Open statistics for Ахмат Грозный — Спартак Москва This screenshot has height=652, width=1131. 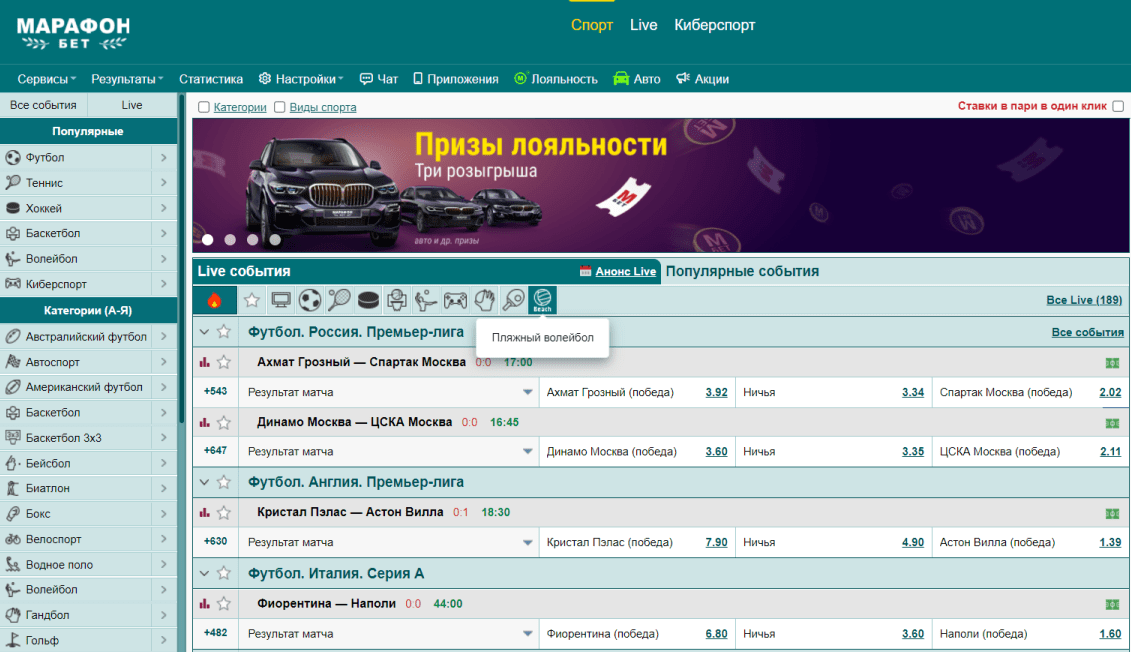205,362
